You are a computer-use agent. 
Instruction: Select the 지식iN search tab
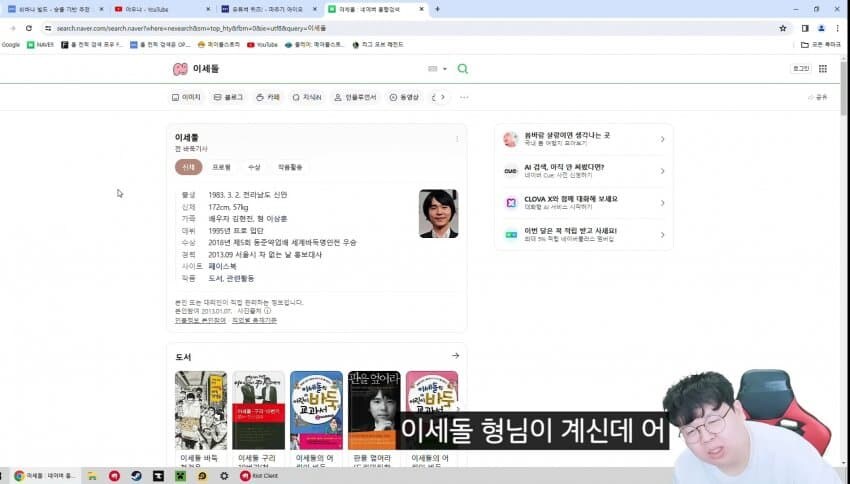coord(307,98)
